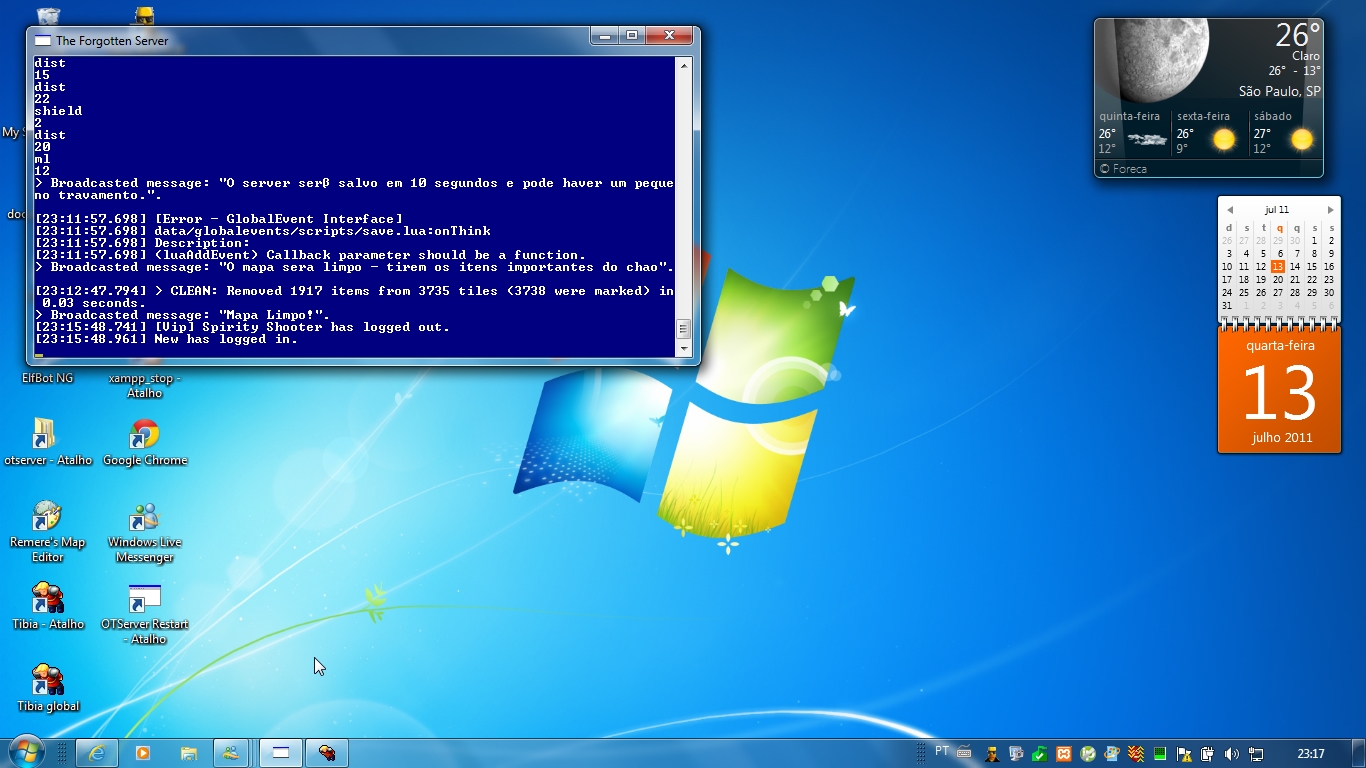Click the 26° current temperature reading
1366x768 pixels.
point(1298,35)
